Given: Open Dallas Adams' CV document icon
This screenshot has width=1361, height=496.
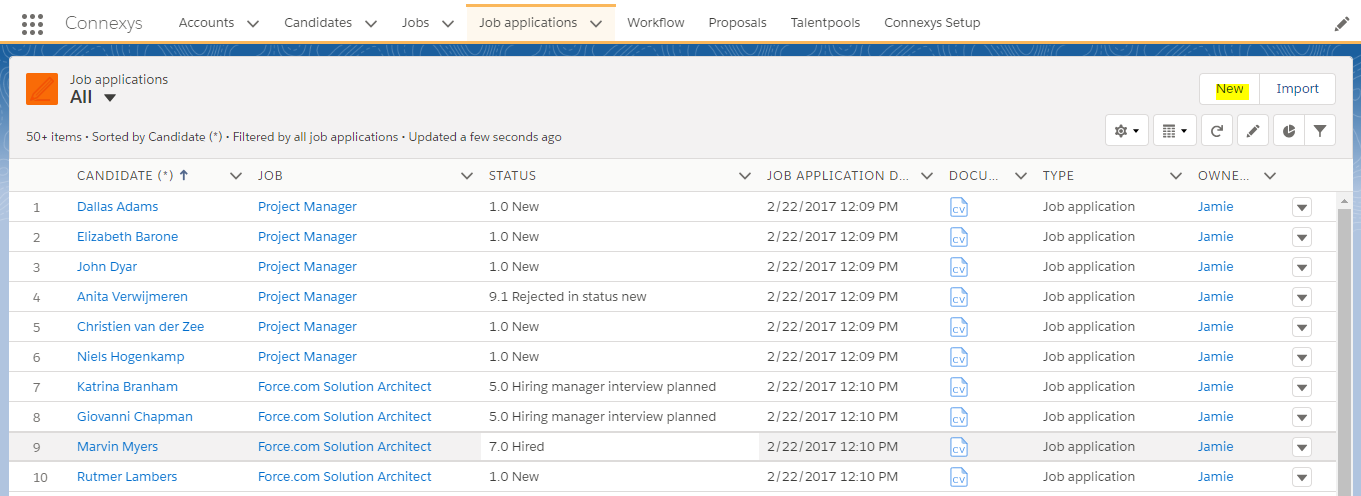Looking at the screenshot, I should (x=959, y=207).
